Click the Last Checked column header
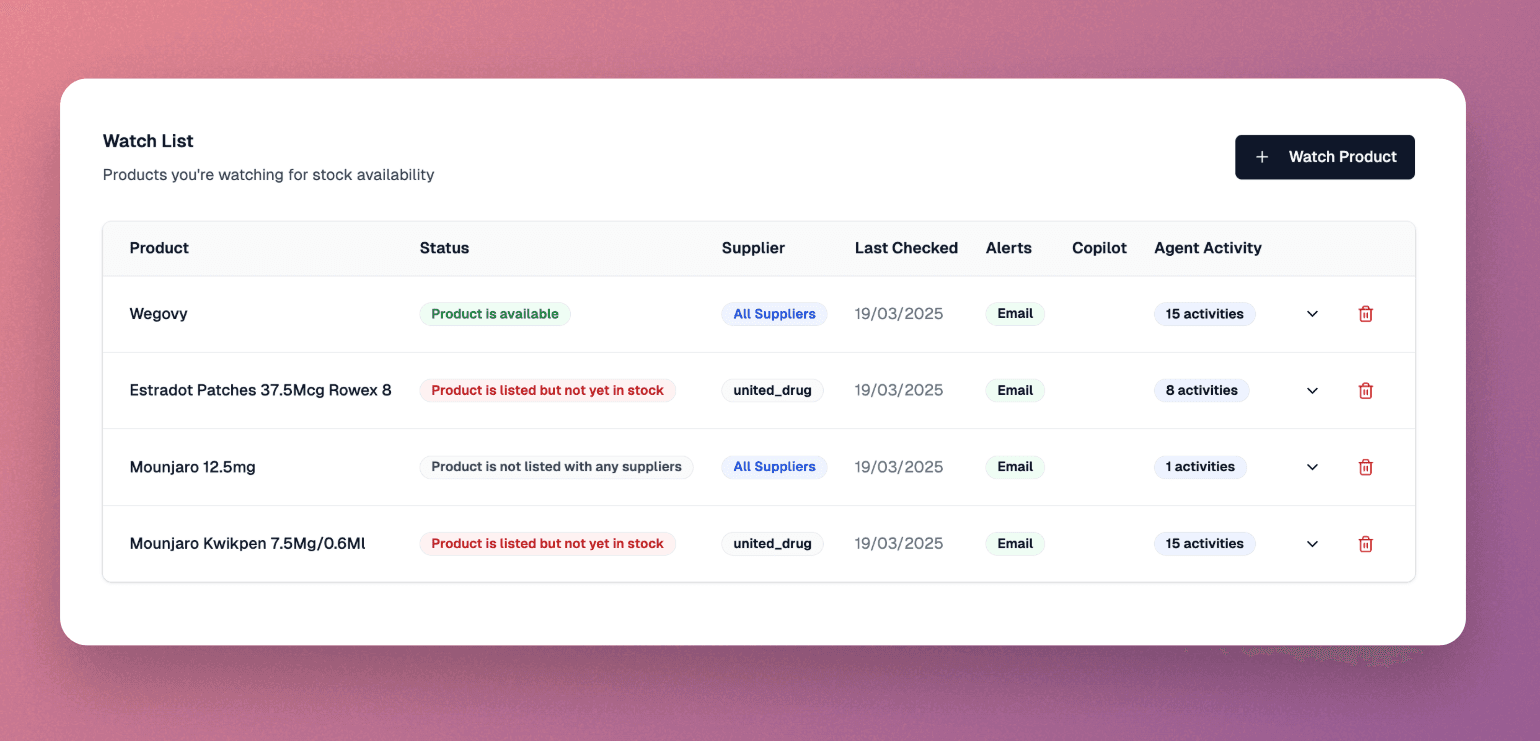This screenshot has width=1540, height=741. (x=906, y=248)
